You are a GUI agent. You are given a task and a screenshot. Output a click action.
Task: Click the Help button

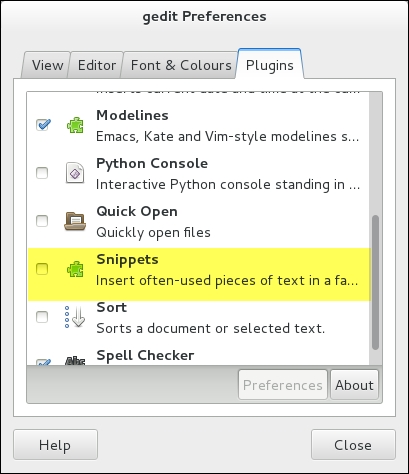pos(55,445)
